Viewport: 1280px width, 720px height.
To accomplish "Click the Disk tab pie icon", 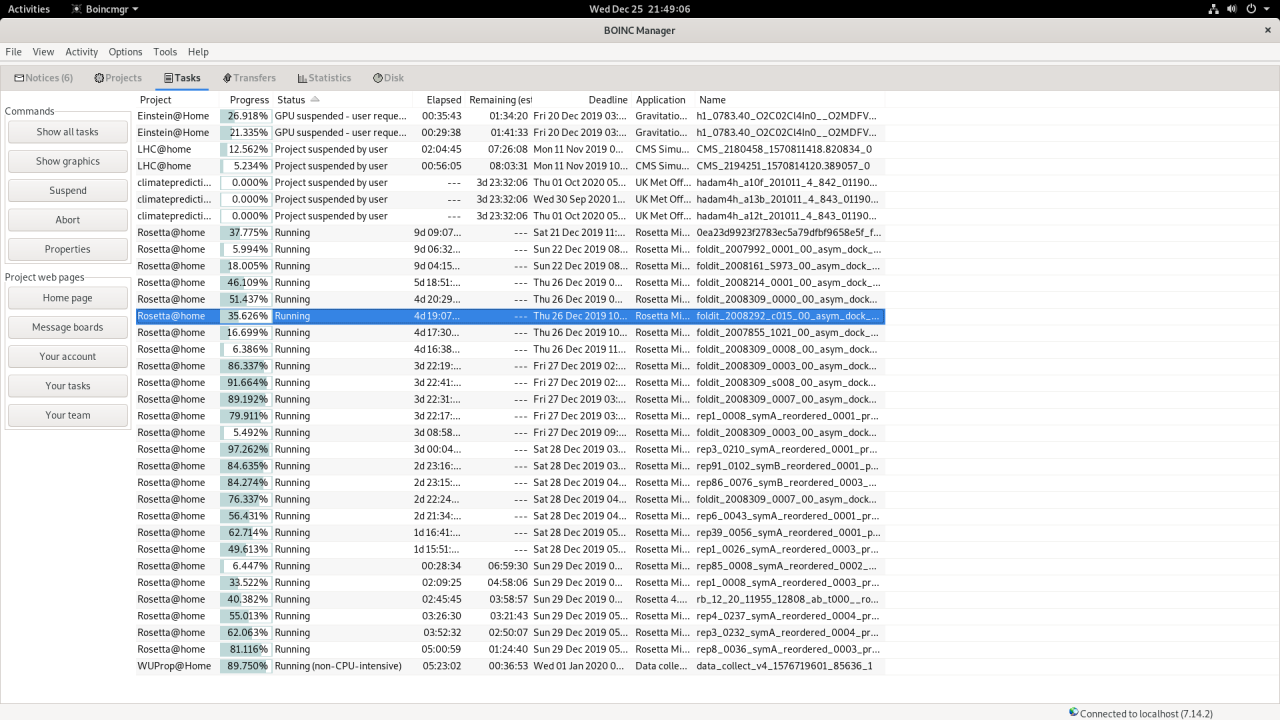I will coord(378,78).
